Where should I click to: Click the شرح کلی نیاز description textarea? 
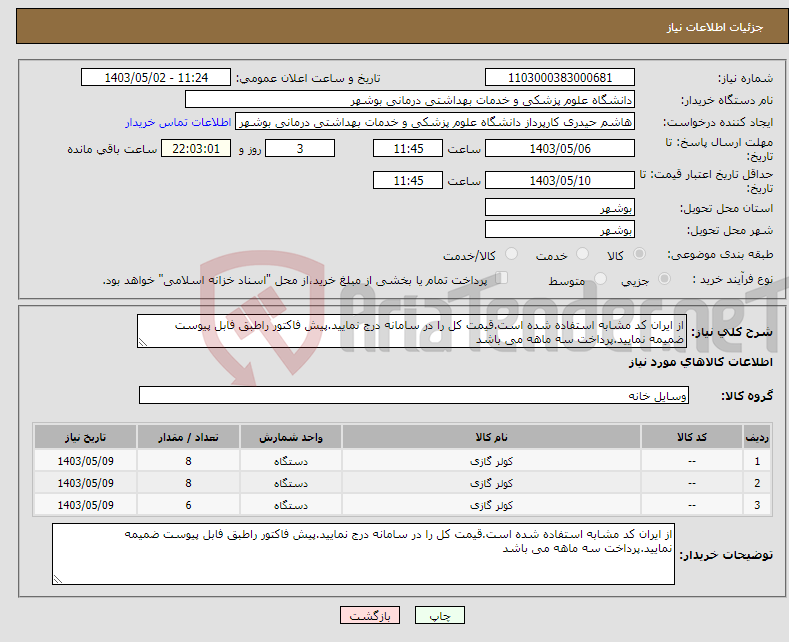(x=412, y=331)
